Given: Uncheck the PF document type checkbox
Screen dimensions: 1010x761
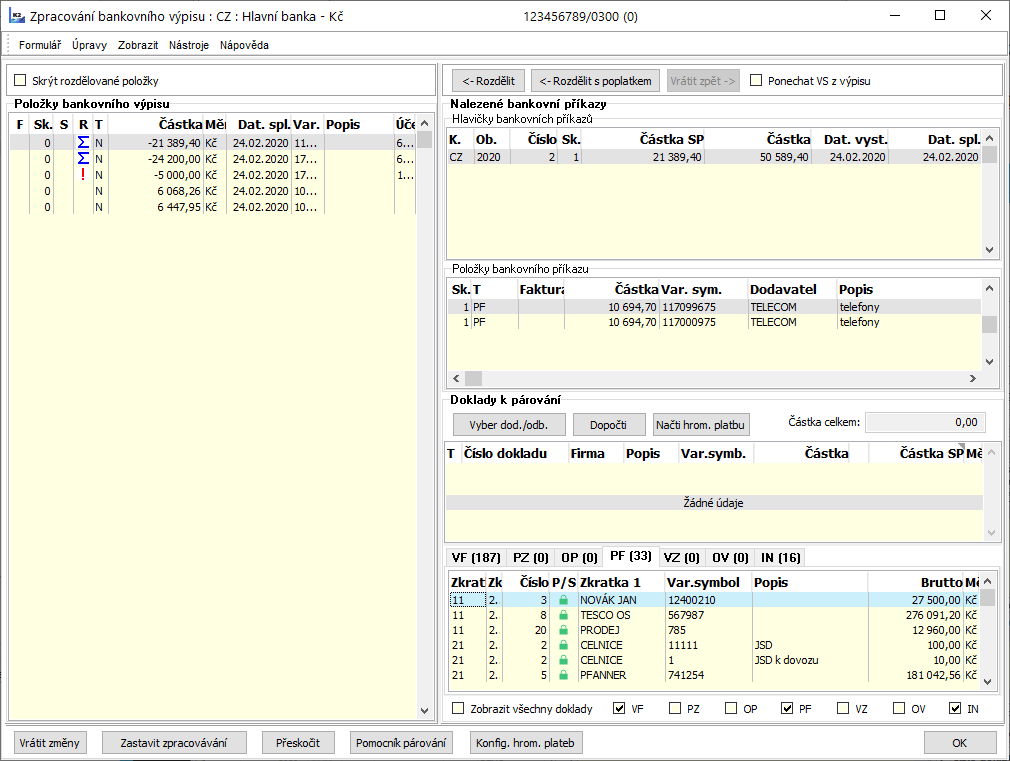Looking at the screenshot, I should [x=787, y=709].
